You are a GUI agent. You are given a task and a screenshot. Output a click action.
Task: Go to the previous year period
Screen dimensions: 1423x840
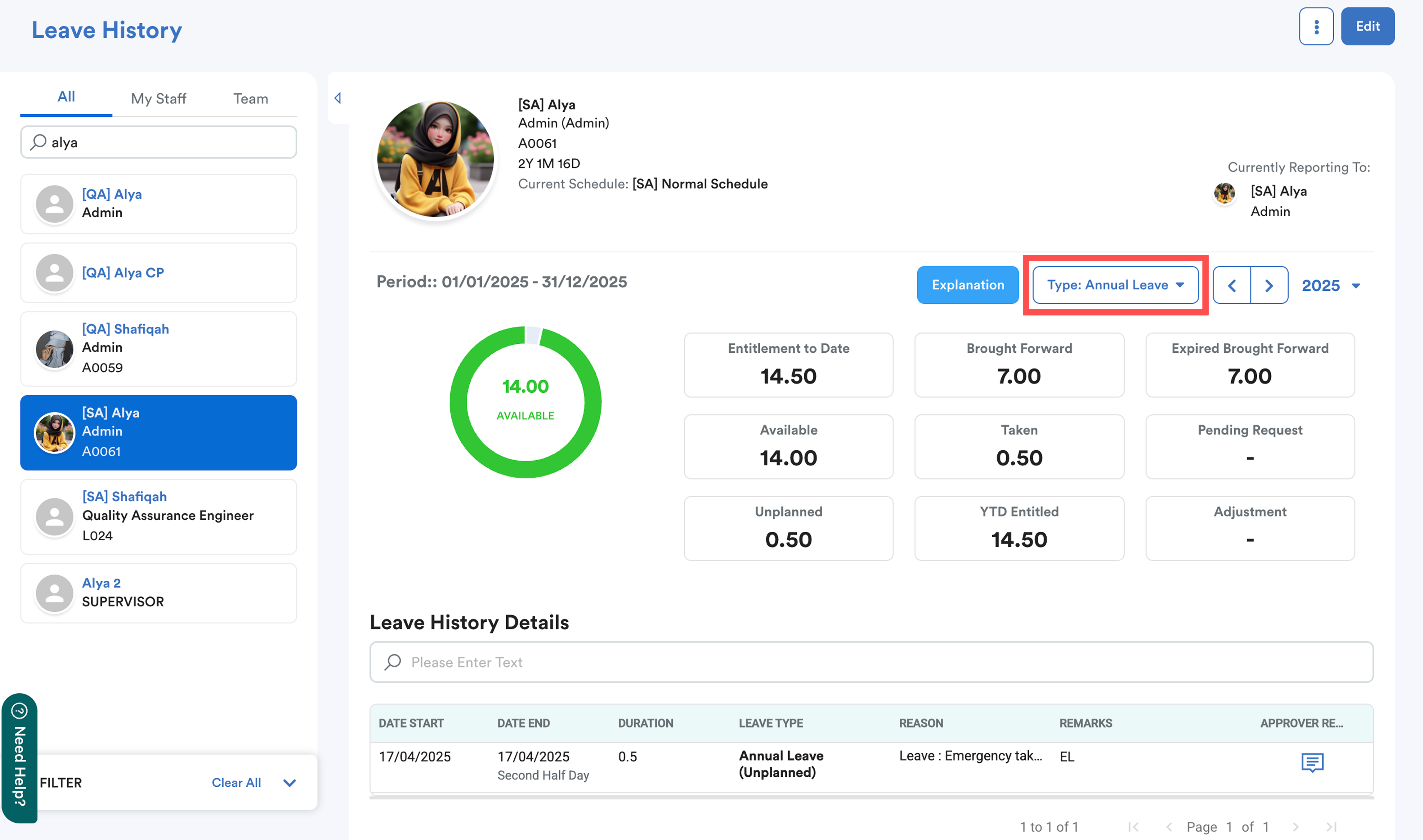[x=1232, y=285]
